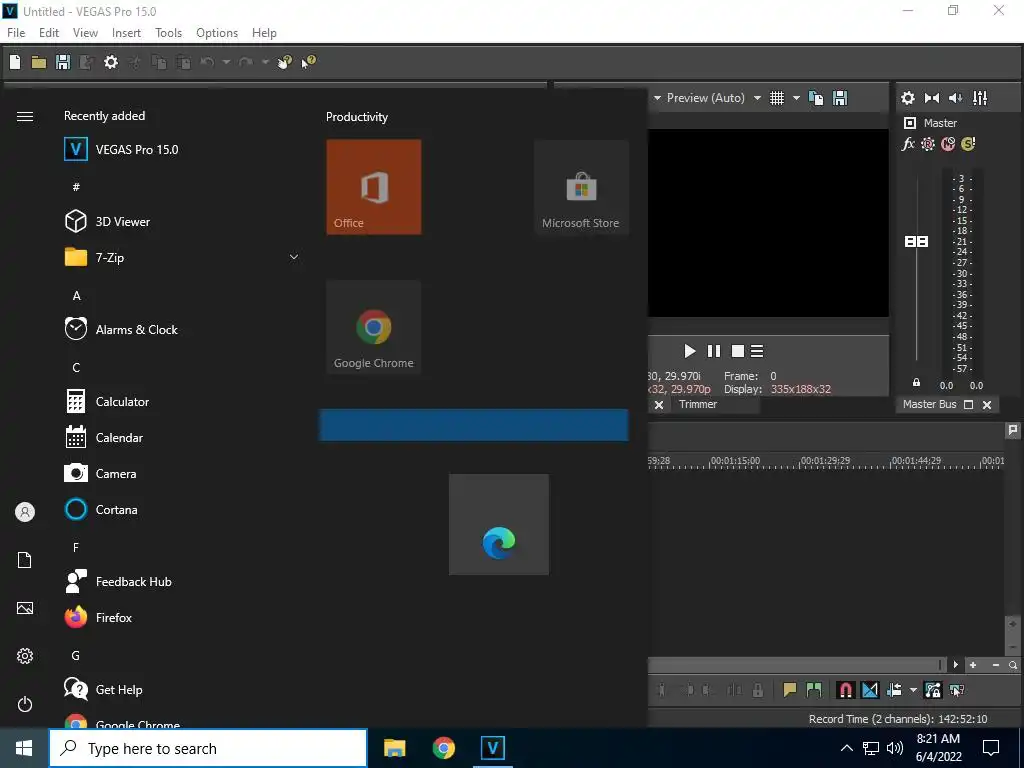
Task: Save the project via the main toolbar icon
Action: (63, 62)
